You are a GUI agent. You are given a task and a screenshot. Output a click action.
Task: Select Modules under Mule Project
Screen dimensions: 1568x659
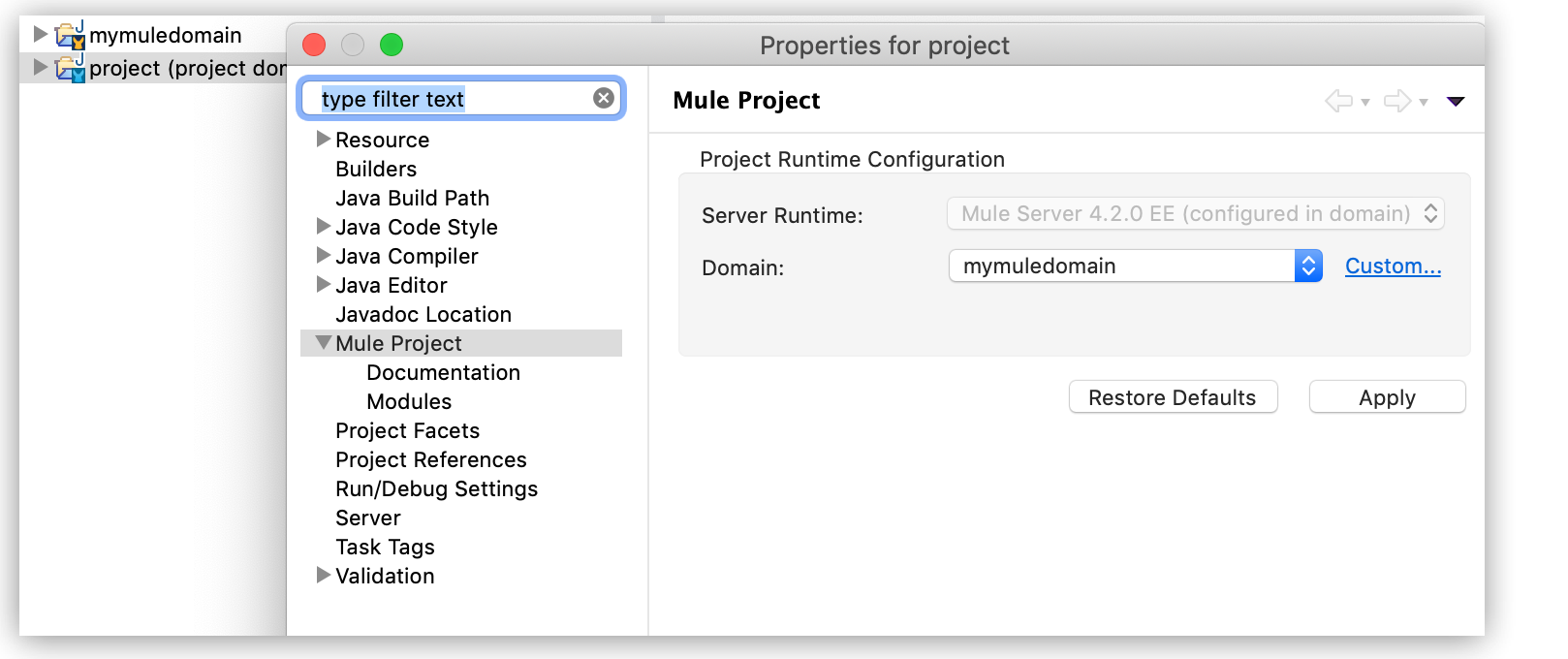[x=409, y=401]
